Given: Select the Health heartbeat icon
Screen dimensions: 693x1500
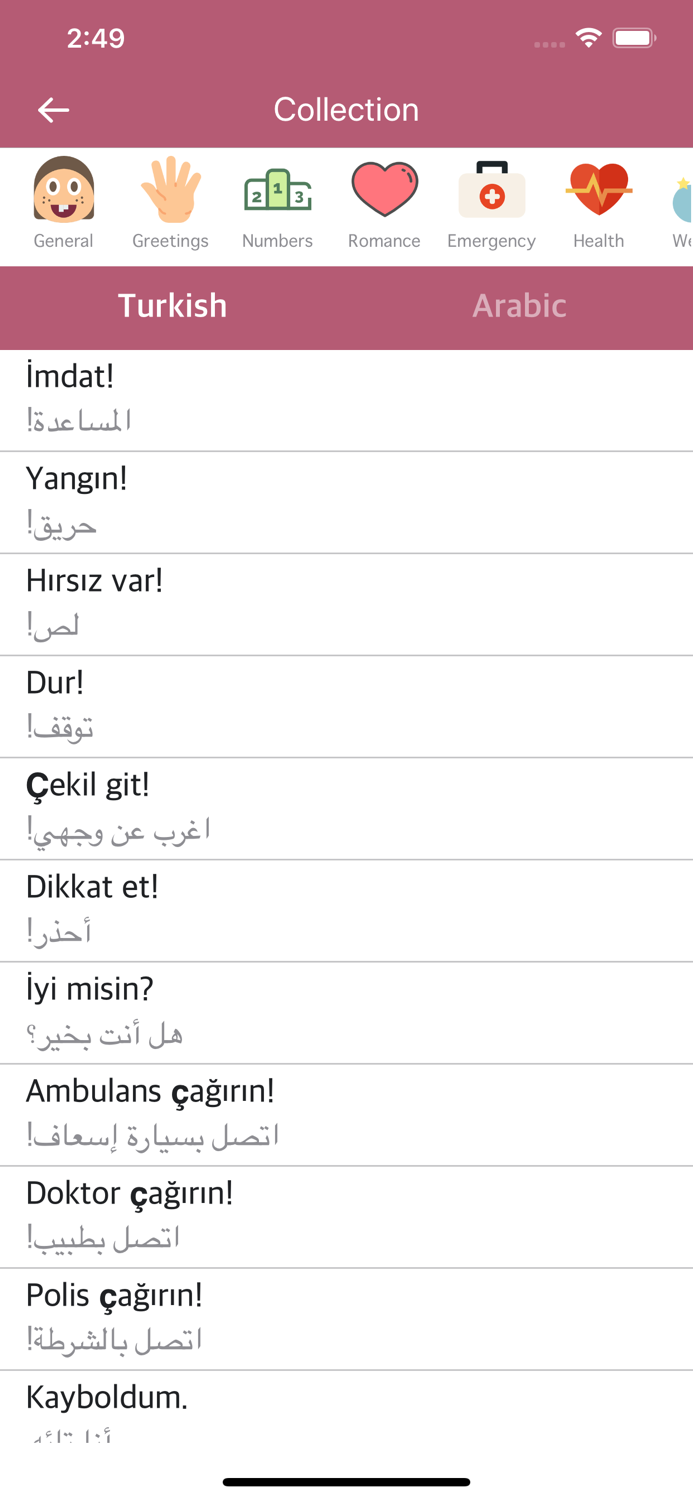Looking at the screenshot, I should (x=598, y=204).
